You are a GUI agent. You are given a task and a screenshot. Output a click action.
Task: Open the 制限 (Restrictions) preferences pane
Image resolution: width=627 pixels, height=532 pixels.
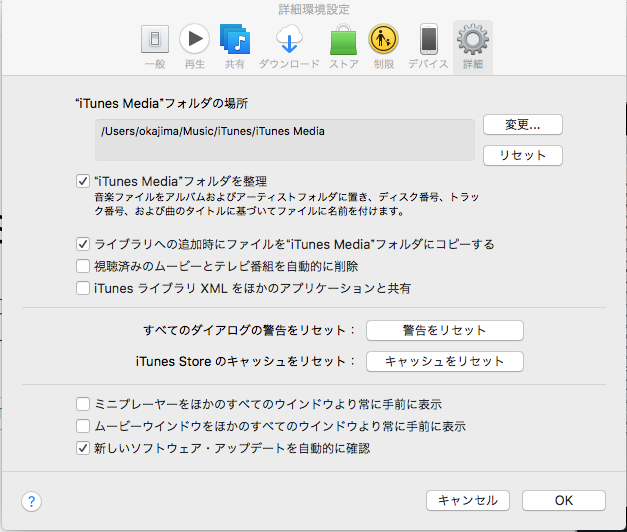[383, 46]
